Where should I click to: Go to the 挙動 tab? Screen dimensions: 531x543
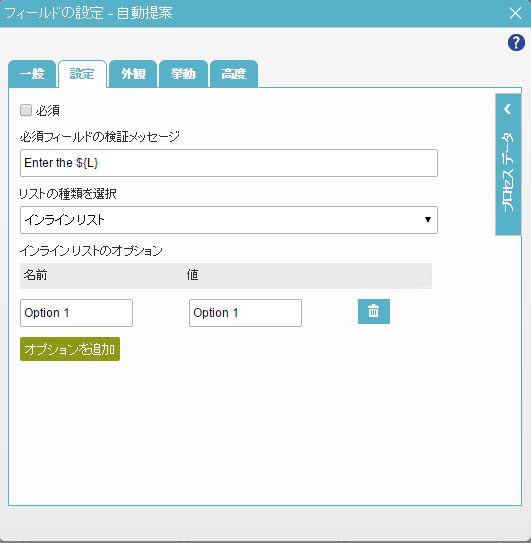(x=183, y=74)
